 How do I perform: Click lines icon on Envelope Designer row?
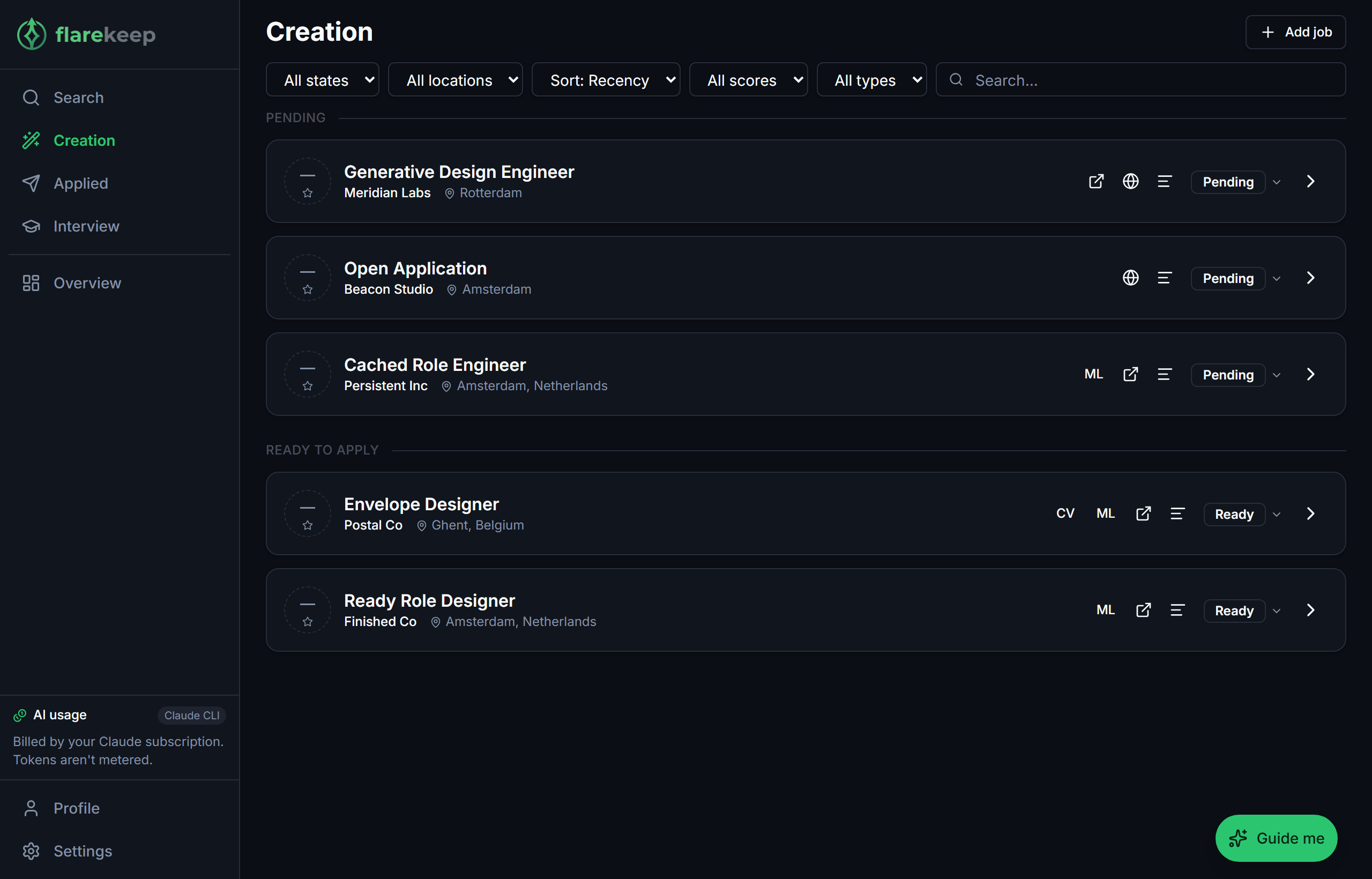(1177, 513)
